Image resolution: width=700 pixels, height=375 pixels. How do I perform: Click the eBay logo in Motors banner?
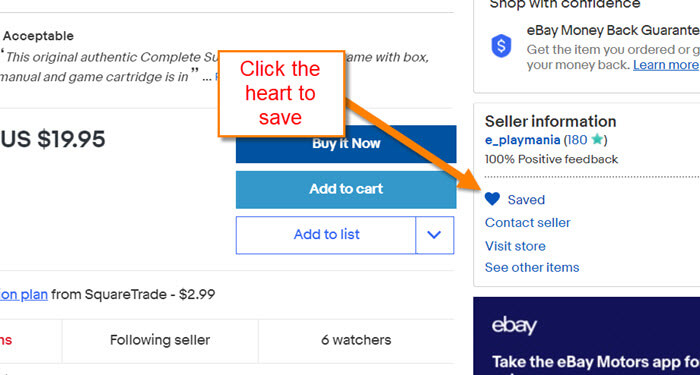pyautogui.click(x=514, y=326)
